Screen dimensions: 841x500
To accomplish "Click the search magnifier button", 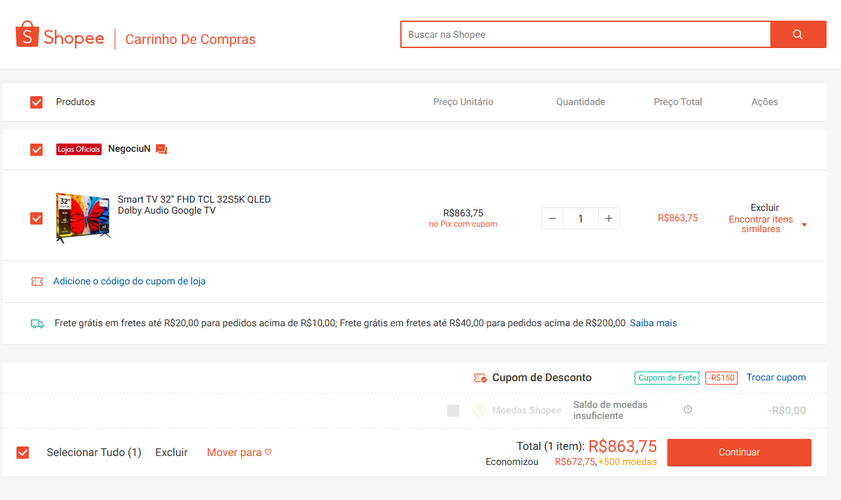I will (x=798, y=34).
